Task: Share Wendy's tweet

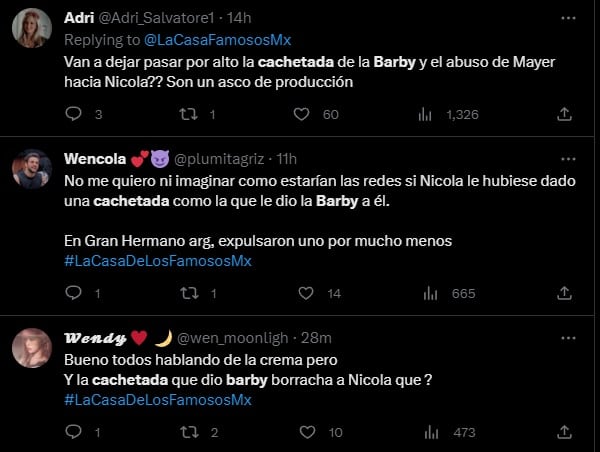Action: coord(564,432)
